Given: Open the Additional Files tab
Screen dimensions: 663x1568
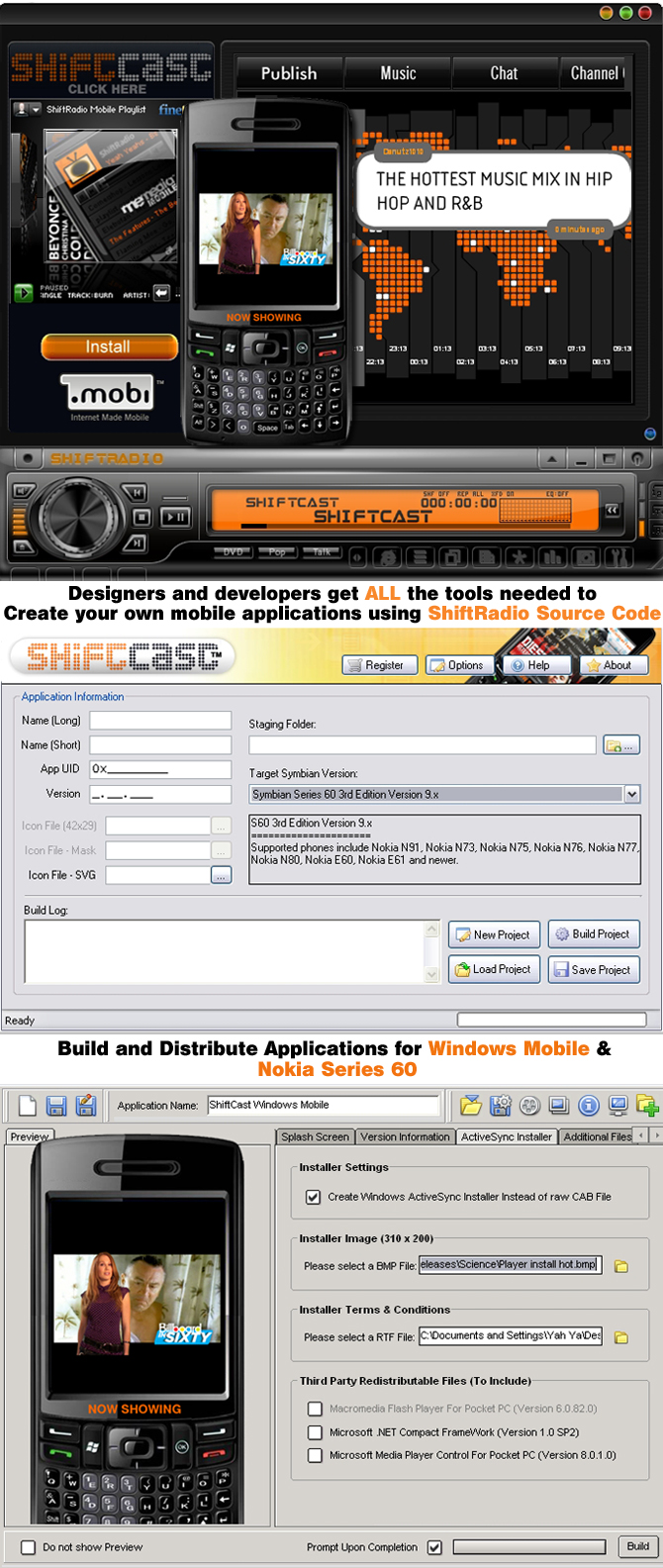Looking at the screenshot, I should 597,1136.
